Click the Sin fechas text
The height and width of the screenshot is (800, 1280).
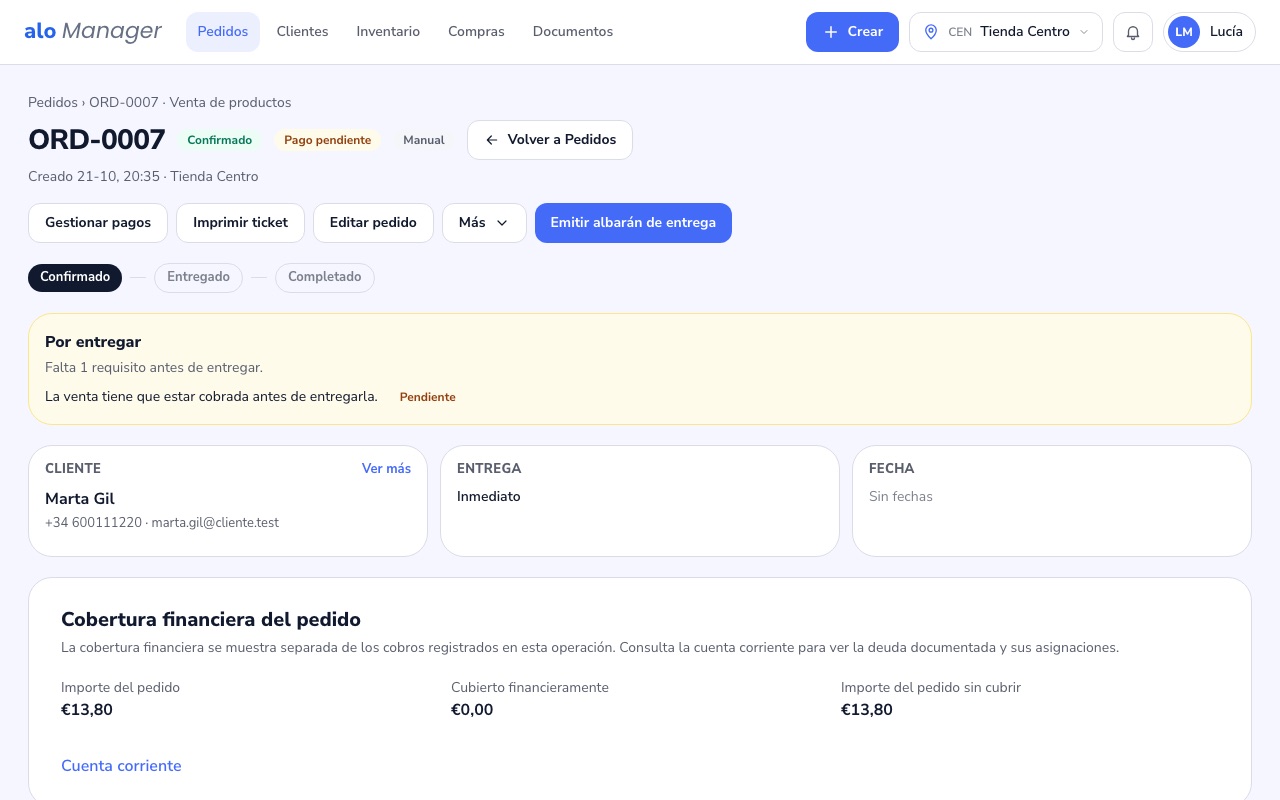coord(901,496)
